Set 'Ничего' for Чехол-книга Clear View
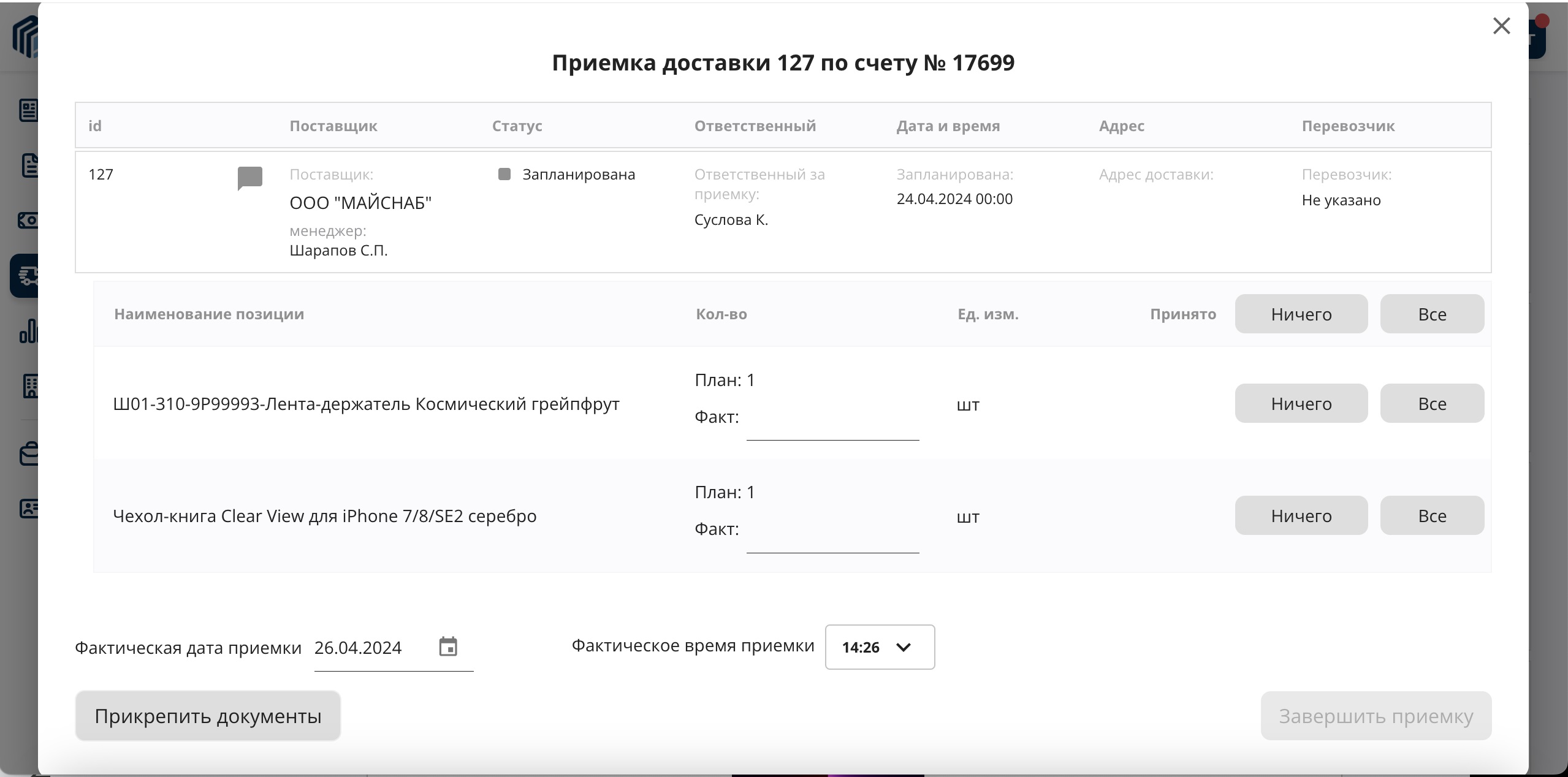 (1301, 515)
